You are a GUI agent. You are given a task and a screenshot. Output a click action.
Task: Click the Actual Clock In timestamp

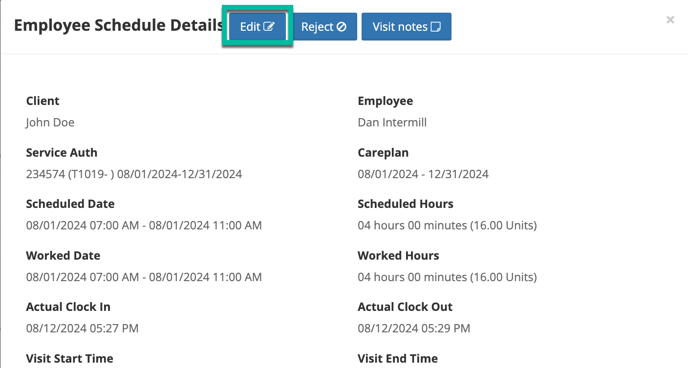point(82,329)
